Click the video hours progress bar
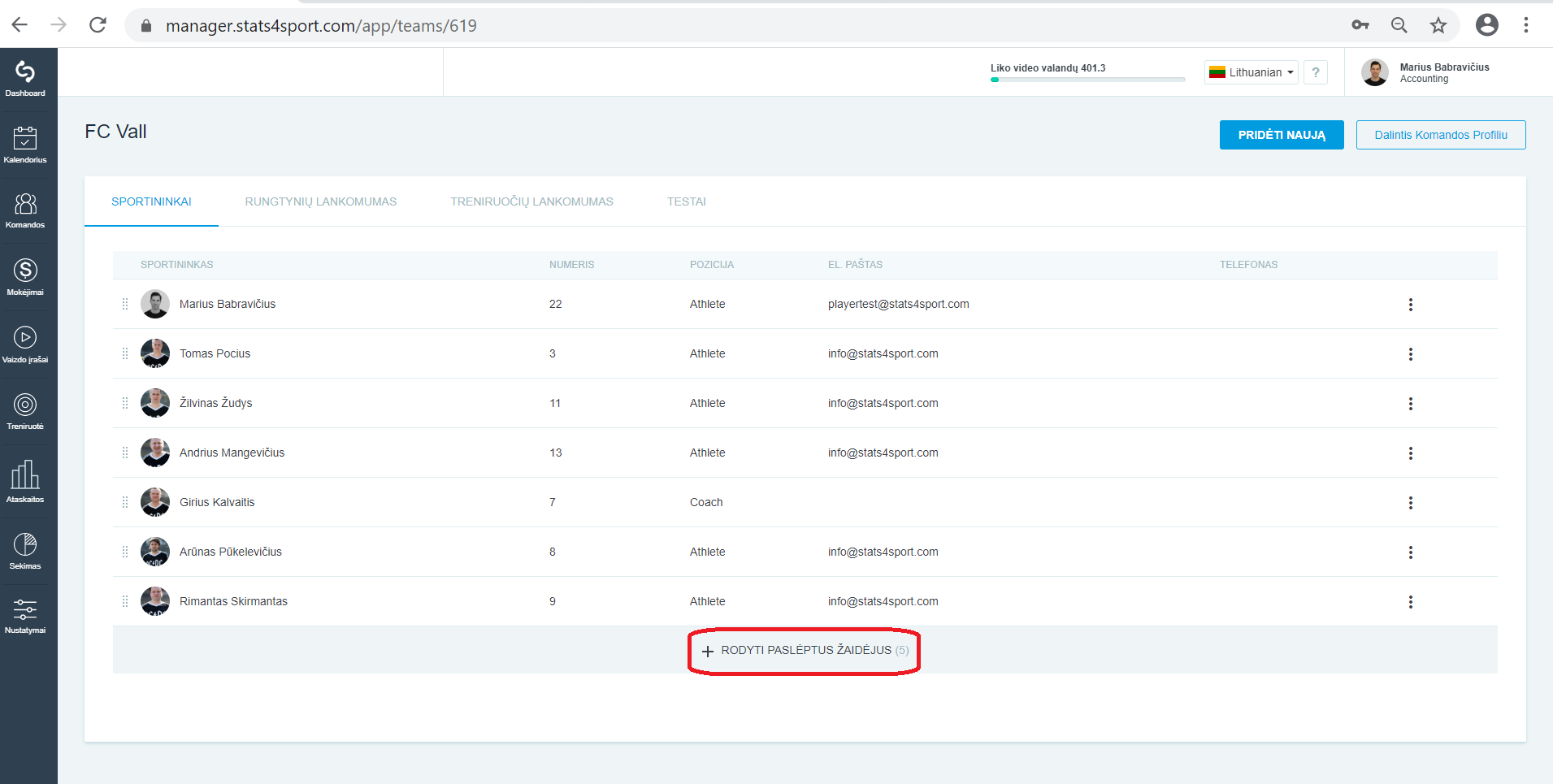The image size is (1553, 784). pos(1088,80)
